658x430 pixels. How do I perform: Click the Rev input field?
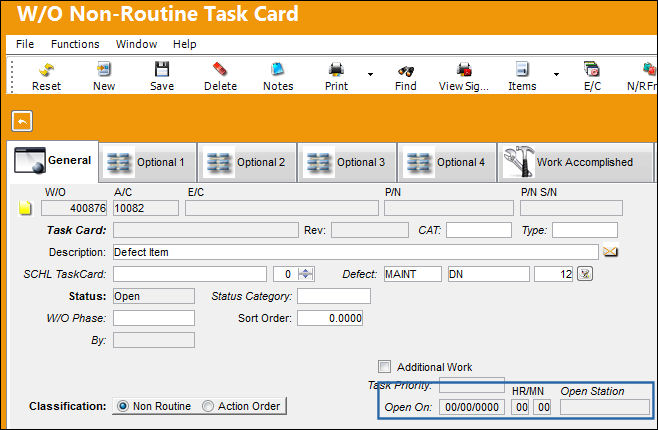point(370,230)
